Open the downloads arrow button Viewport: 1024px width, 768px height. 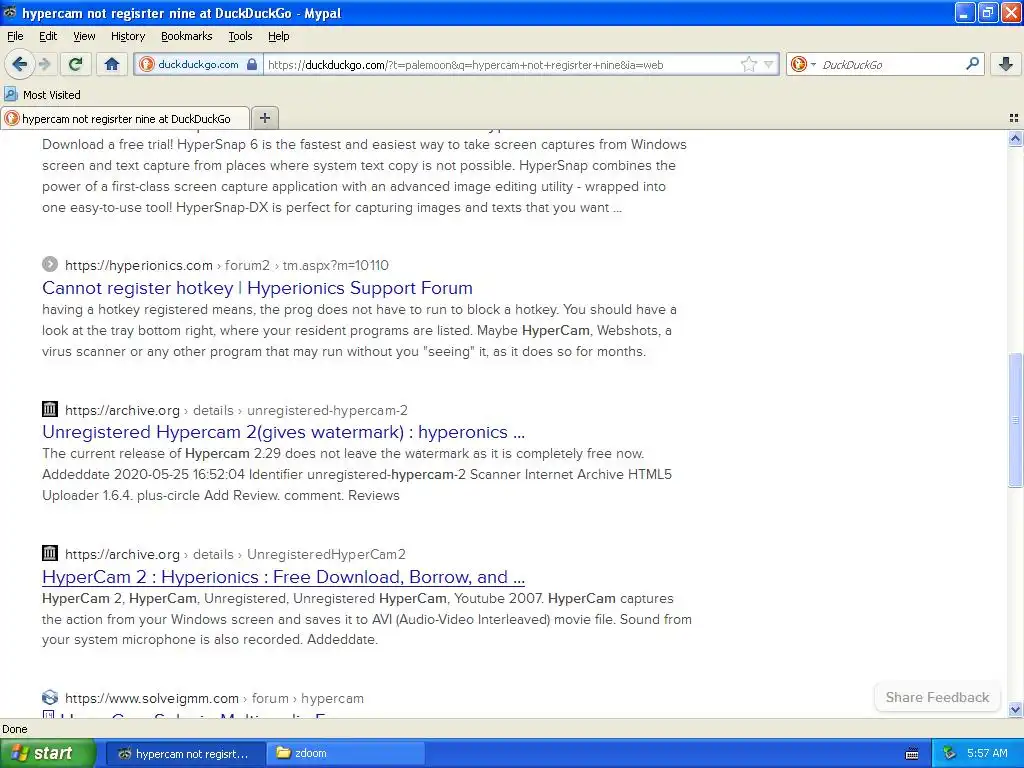[x=1006, y=64]
